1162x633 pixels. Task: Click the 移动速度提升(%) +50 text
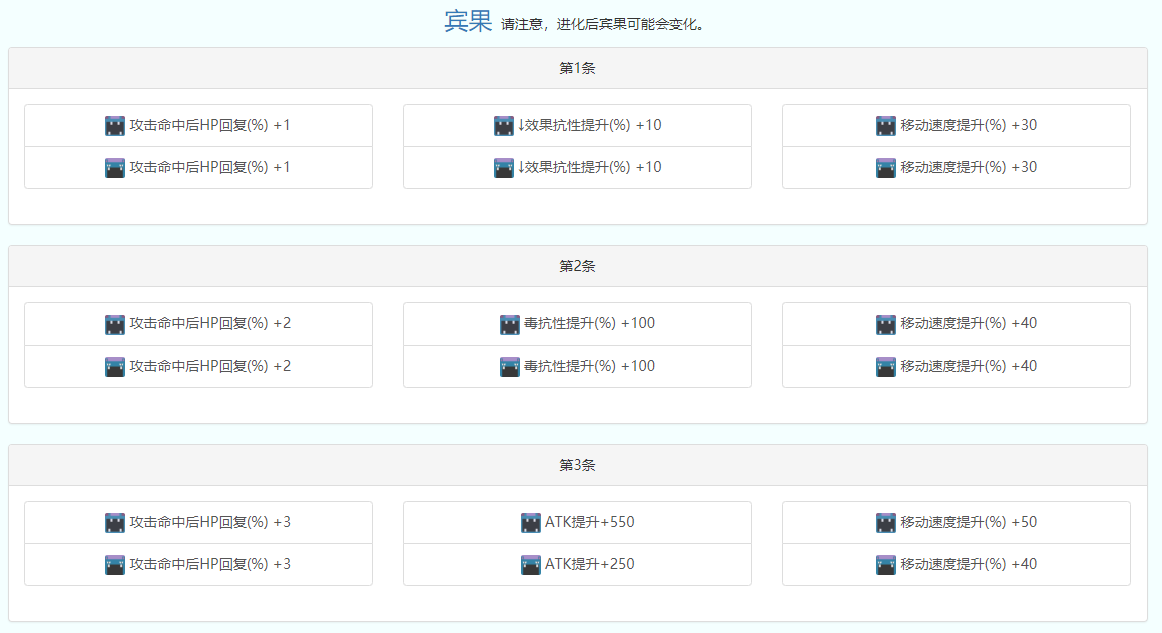[x=968, y=522]
